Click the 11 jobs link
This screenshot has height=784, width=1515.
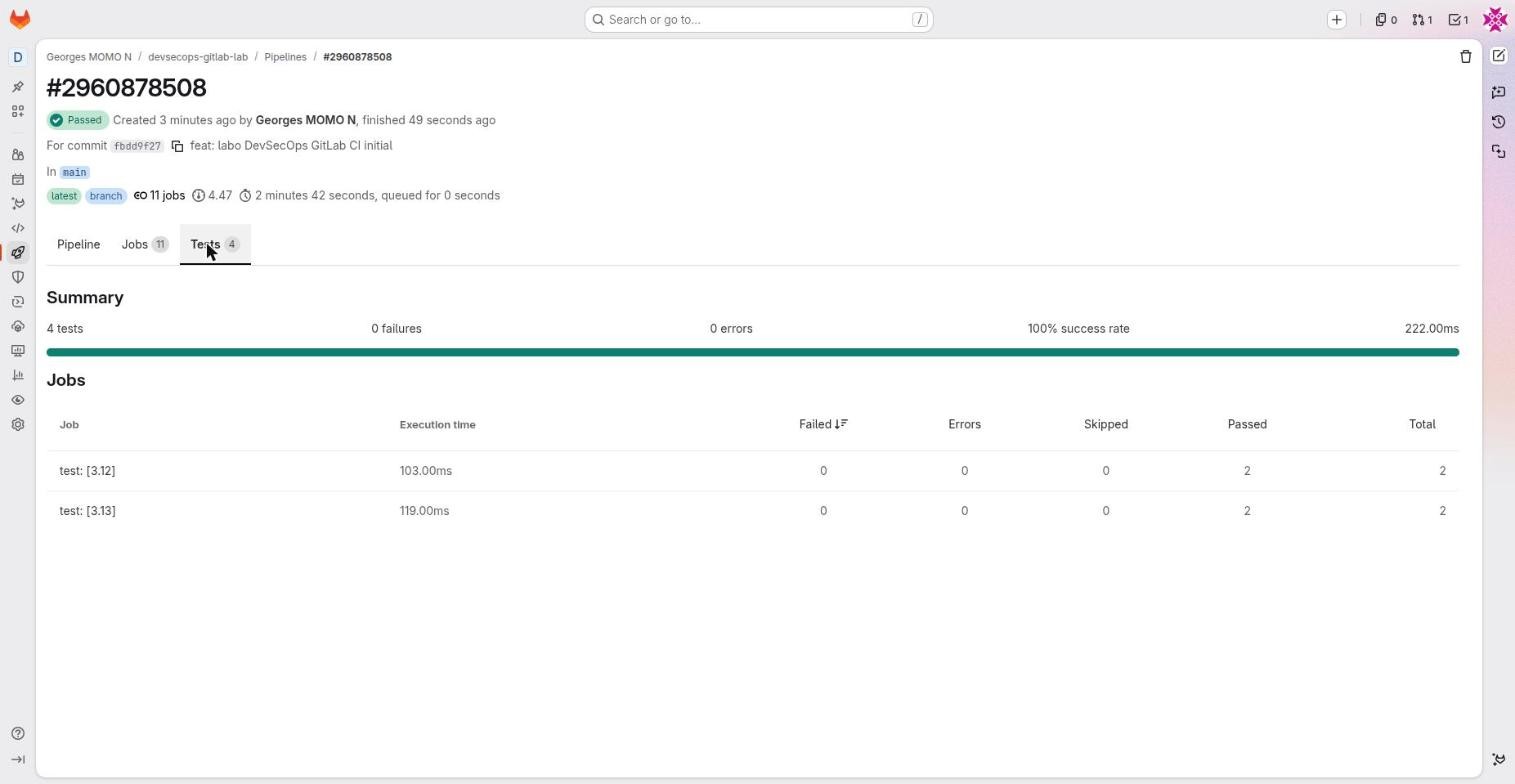(159, 196)
